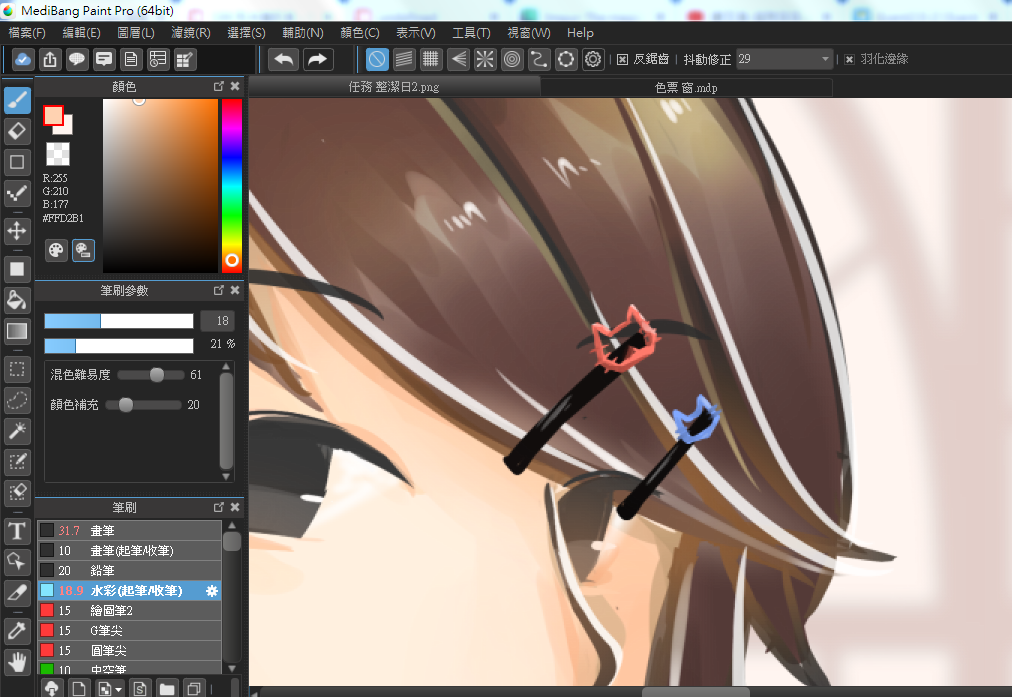
Task: Open the 抖動修正 value dropdown
Action: pos(824,59)
